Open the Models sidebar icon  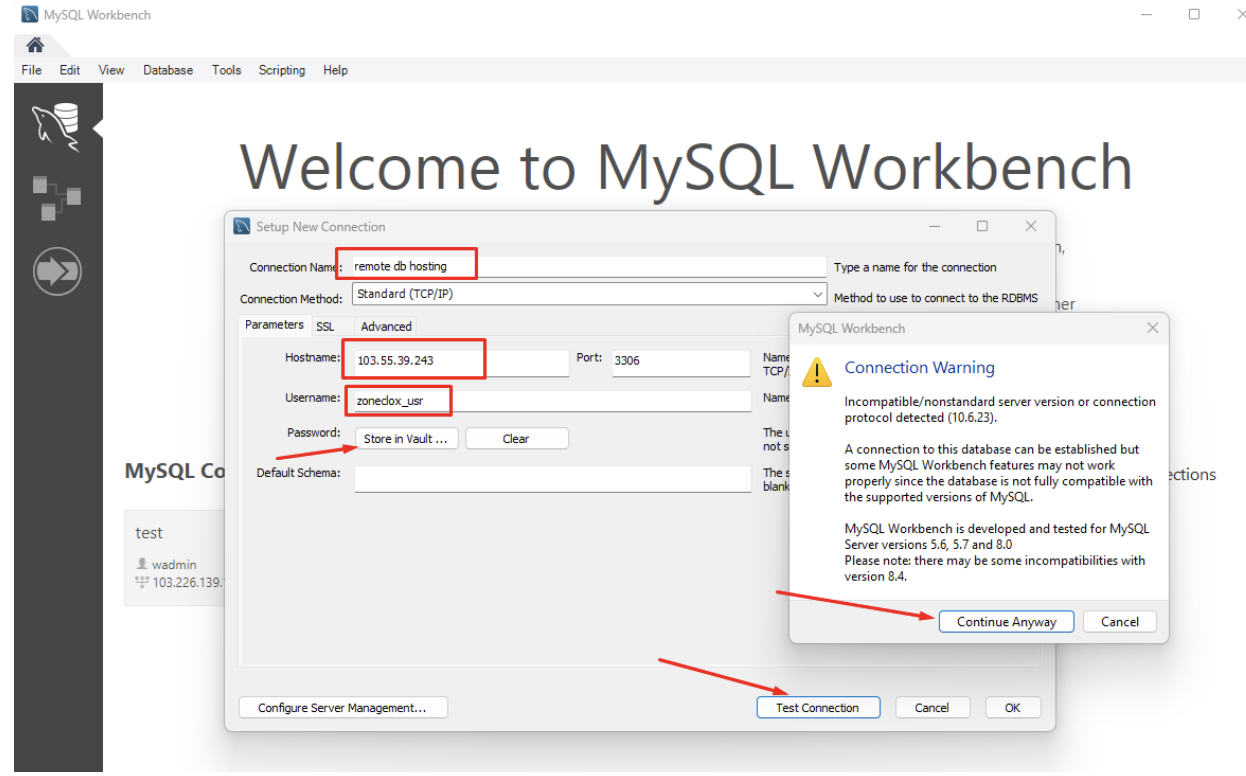point(57,197)
